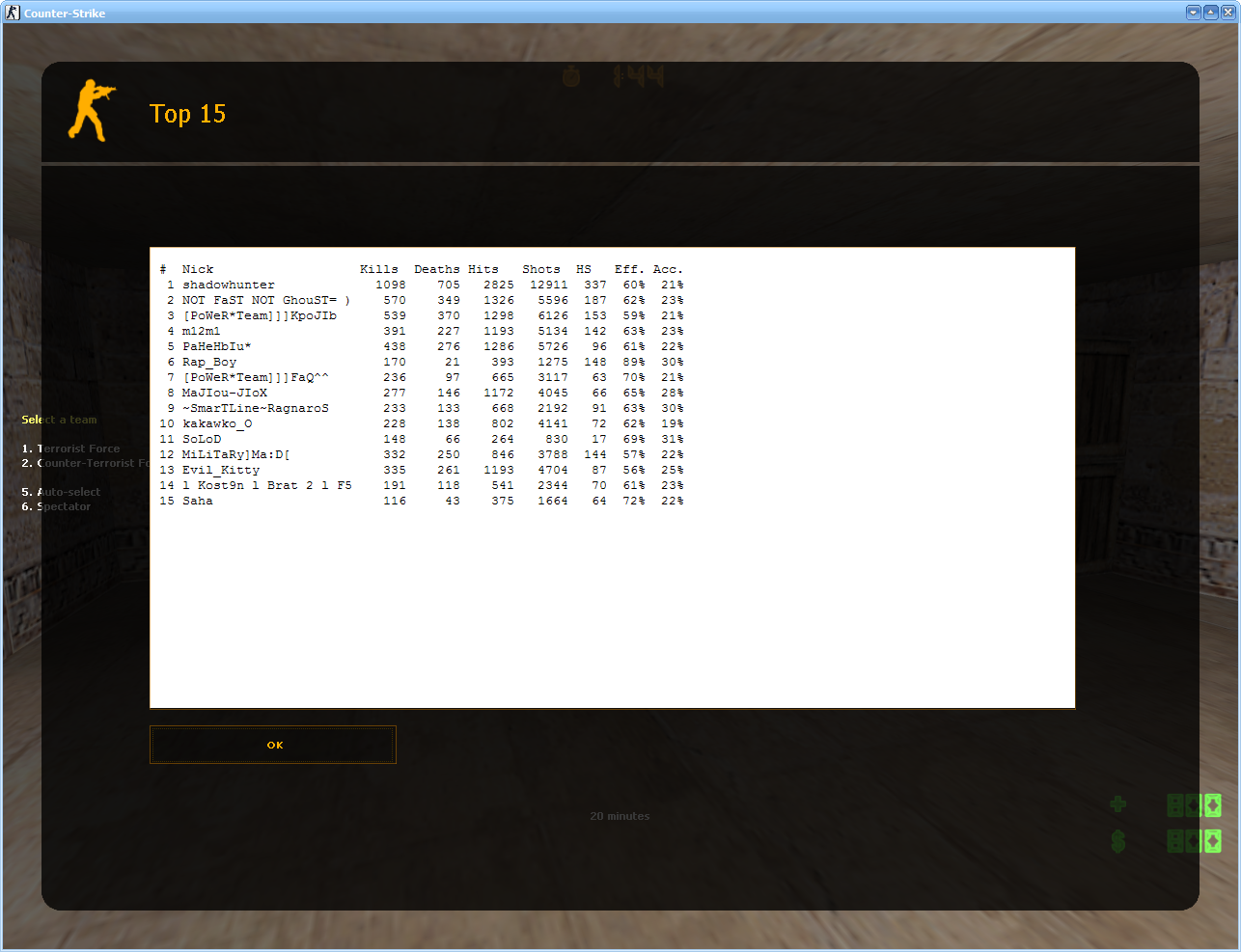Click the hits value '1172'
Image resolution: width=1241 pixels, height=952 pixels.
coord(499,393)
